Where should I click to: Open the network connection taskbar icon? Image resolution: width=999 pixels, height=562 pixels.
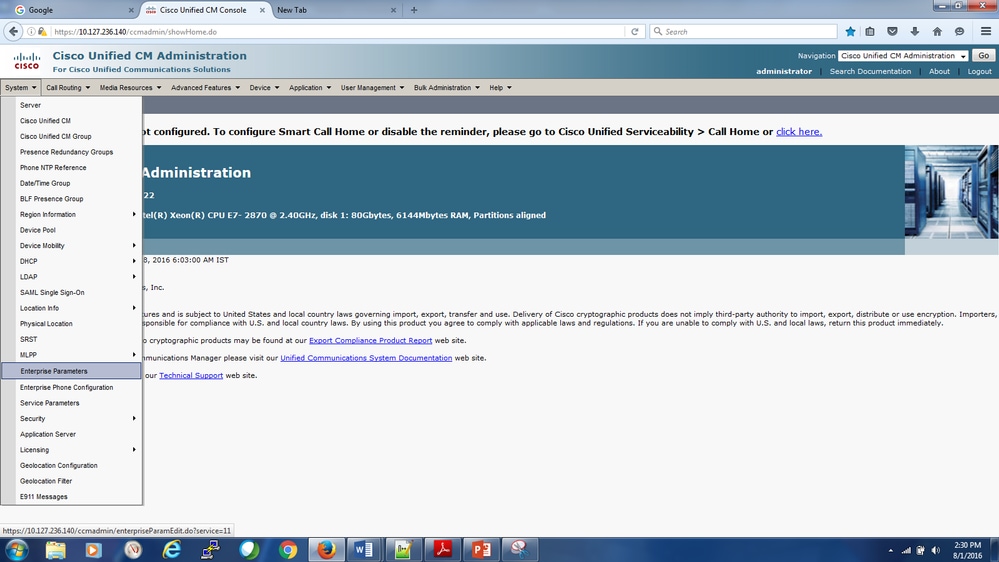[906, 551]
